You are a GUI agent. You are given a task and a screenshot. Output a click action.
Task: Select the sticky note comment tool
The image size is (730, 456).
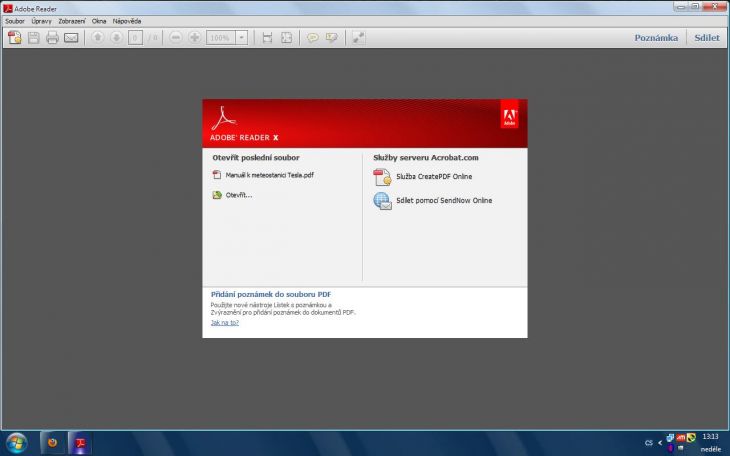pyautogui.click(x=312, y=37)
